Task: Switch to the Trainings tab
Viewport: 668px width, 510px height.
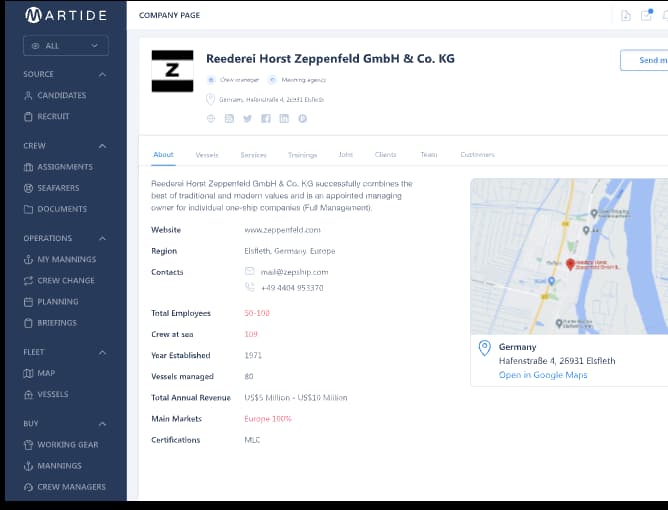Action: (302, 155)
